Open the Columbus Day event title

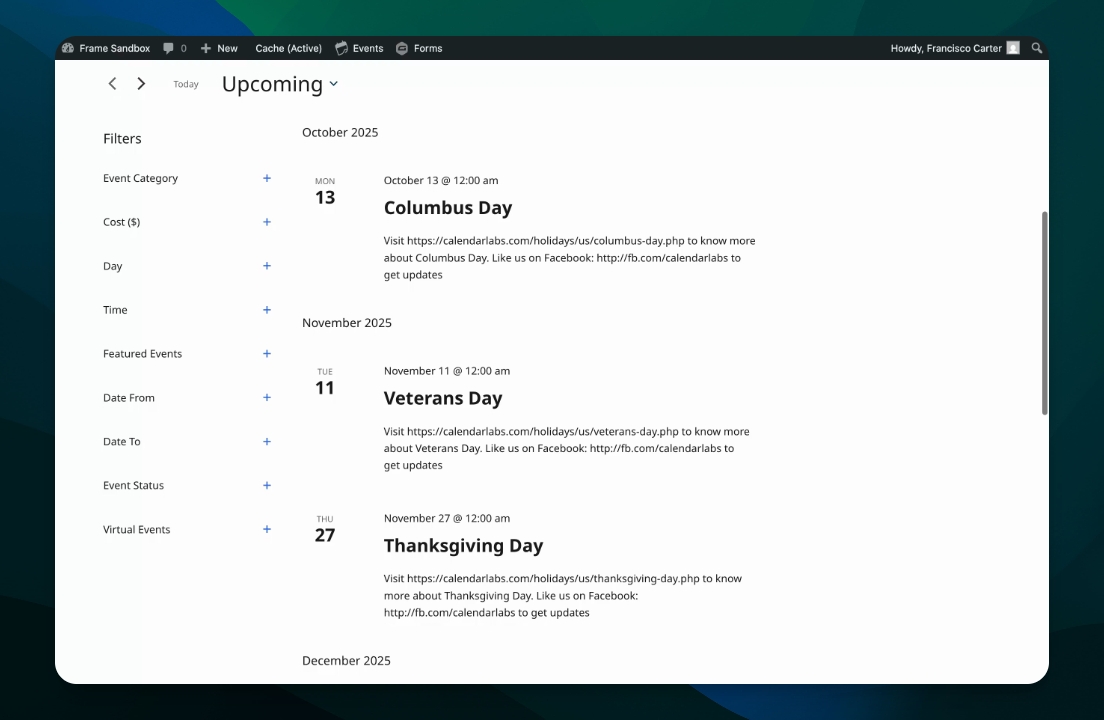click(x=448, y=208)
